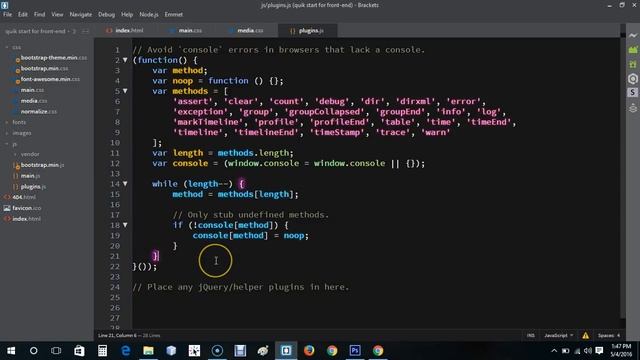Screen dimensions: 640x360
Task: Open the Action Center notifications icon
Action: [599, 351]
